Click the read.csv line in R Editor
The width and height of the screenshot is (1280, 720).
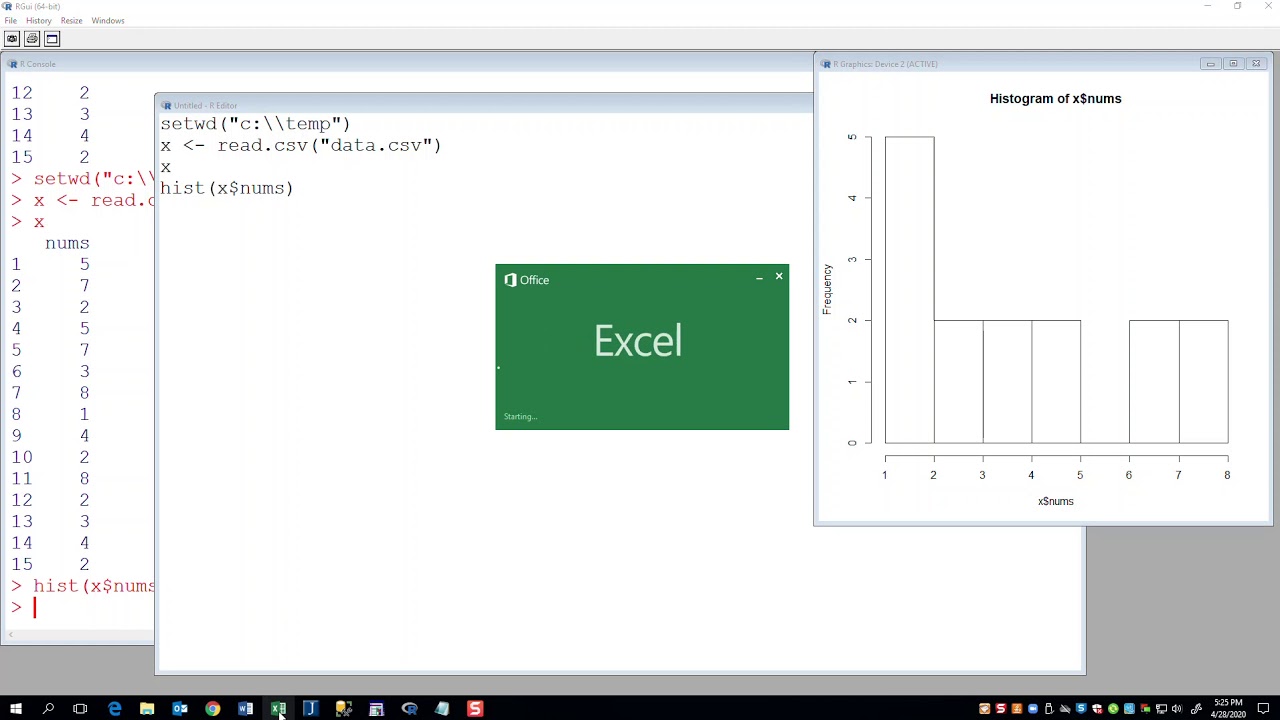coord(300,145)
